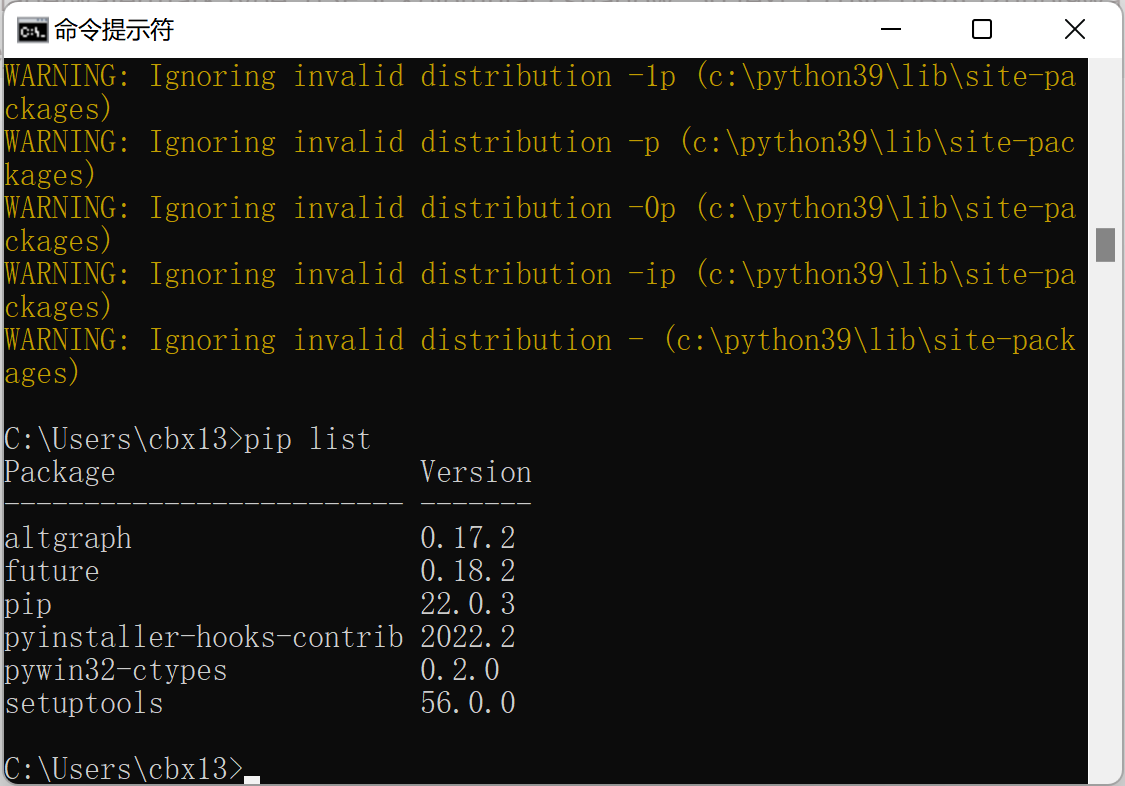This screenshot has width=1125, height=786.
Task: Click the version number '0.17.2'
Action: 467,538
